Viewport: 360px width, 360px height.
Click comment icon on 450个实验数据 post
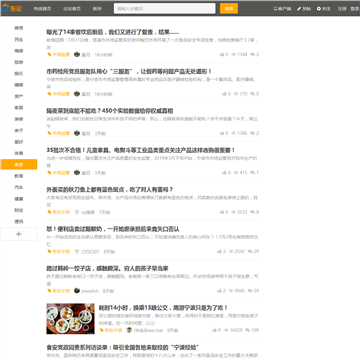click(x=253, y=133)
